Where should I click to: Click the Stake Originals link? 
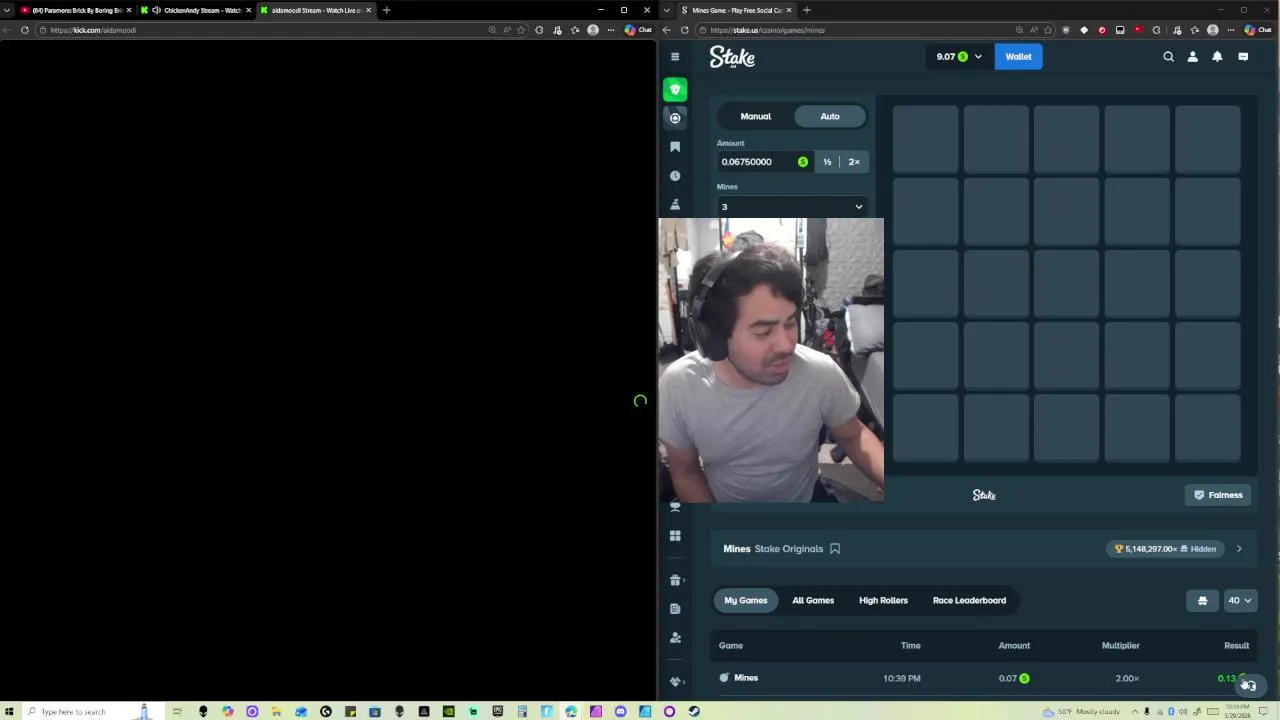tap(789, 549)
